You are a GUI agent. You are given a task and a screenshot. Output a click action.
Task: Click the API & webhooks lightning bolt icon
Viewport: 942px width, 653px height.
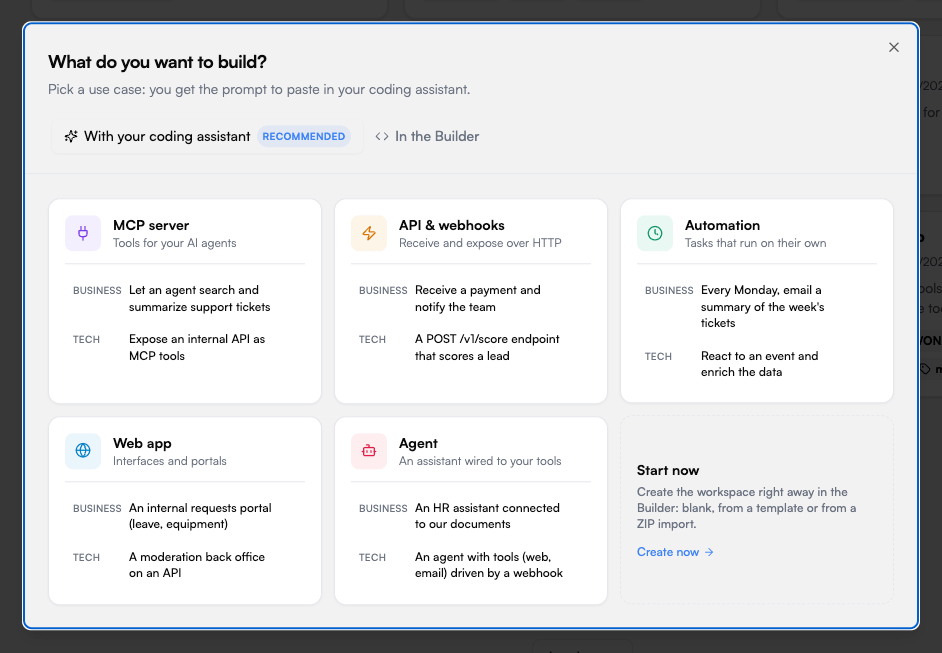point(369,233)
